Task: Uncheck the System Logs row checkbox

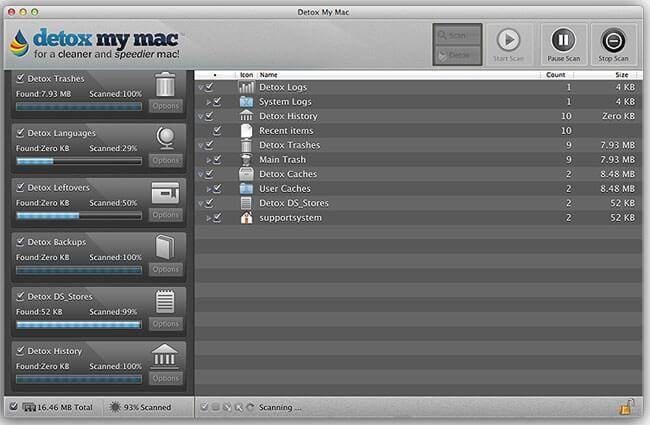Action: pyautogui.click(x=217, y=101)
